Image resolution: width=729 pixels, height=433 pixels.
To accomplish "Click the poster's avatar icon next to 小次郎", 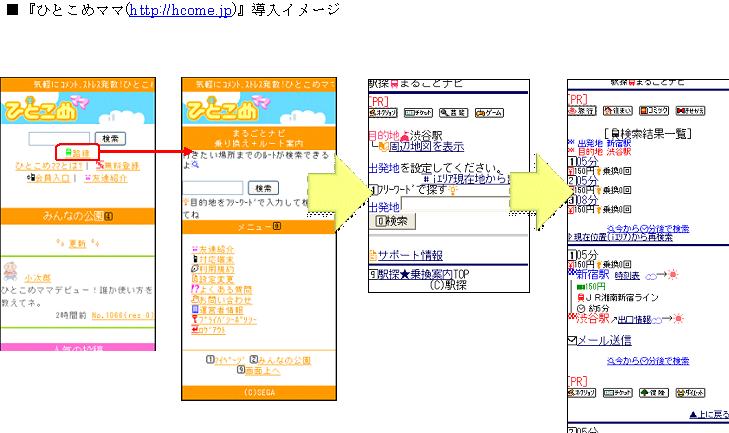I will pyautogui.click(x=10, y=271).
